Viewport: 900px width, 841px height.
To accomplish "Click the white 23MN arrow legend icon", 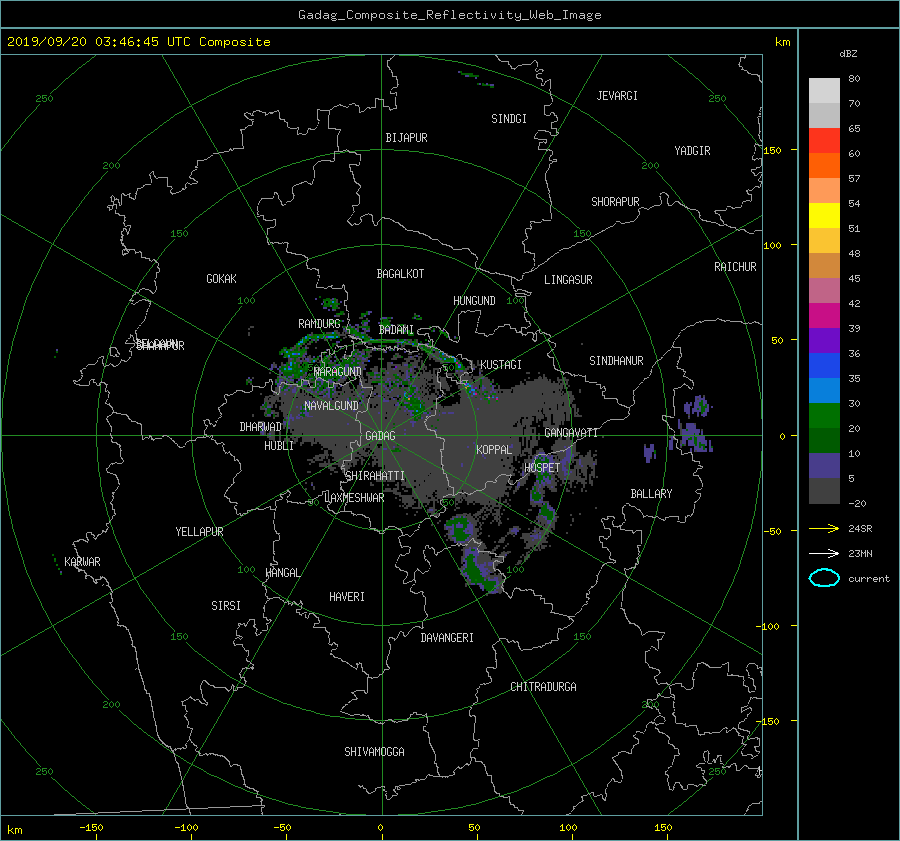I will point(824,553).
